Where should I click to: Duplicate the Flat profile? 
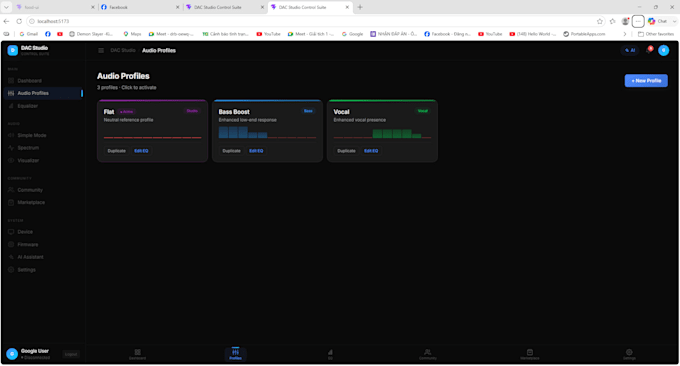(x=117, y=151)
